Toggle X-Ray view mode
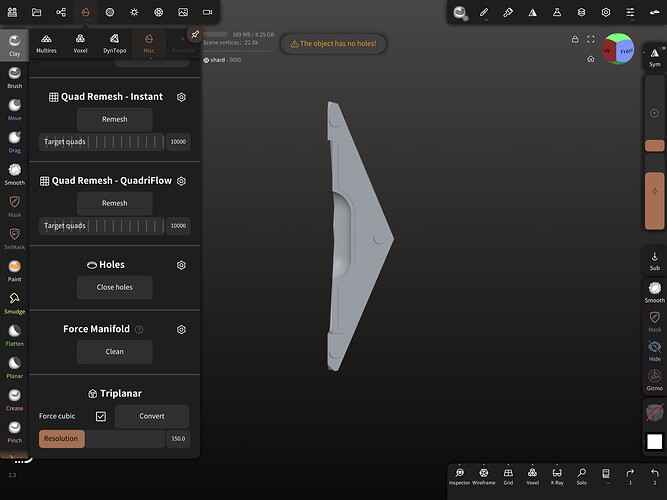The height and width of the screenshot is (500, 667). tap(557, 477)
